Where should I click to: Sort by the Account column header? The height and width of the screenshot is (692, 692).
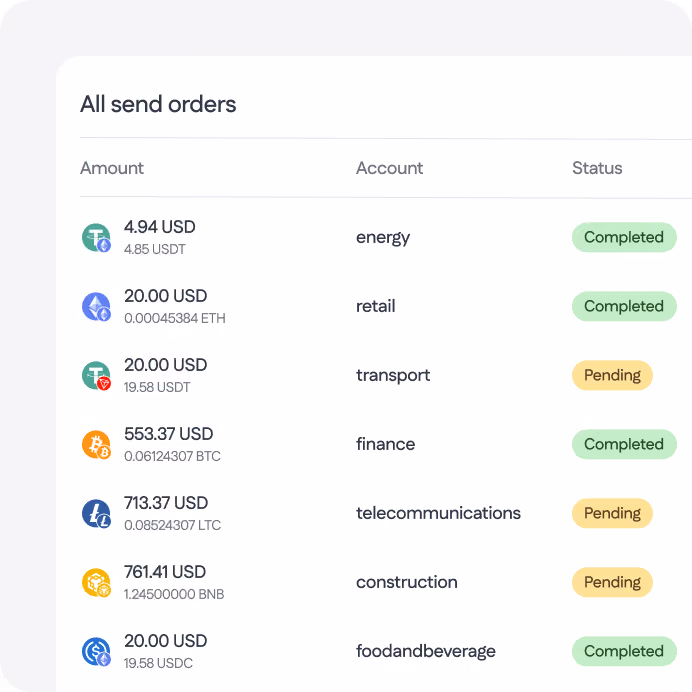click(389, 168)
